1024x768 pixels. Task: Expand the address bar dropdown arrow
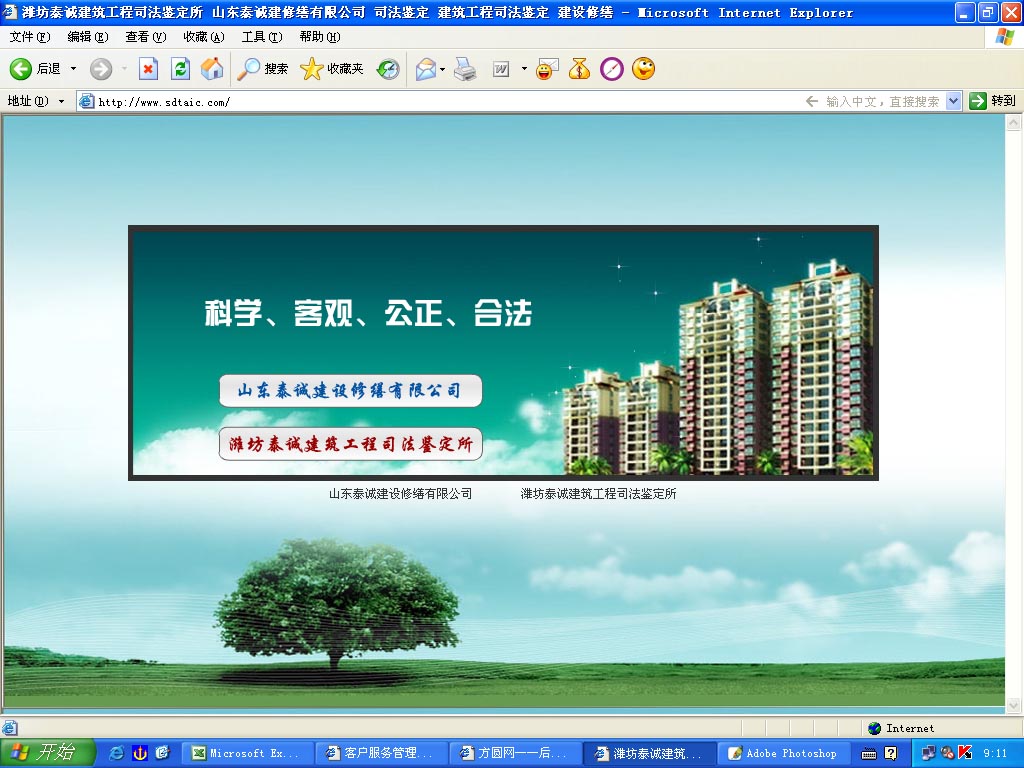pyautogui.click(x=953, y=101)
